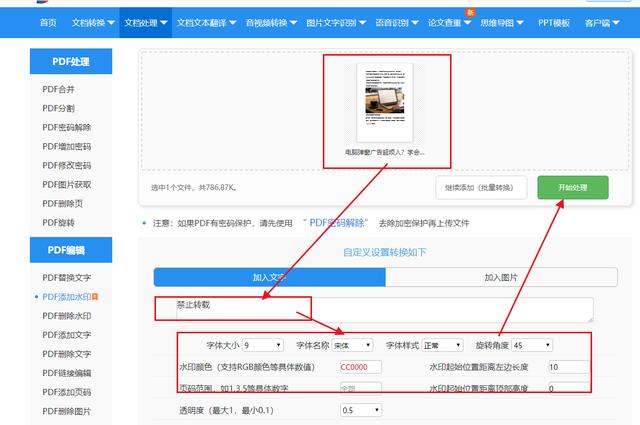The height and width of the screenshot is (425, 640).
Task: Expand the 语音识别 menu
Action: click(397, 23)
